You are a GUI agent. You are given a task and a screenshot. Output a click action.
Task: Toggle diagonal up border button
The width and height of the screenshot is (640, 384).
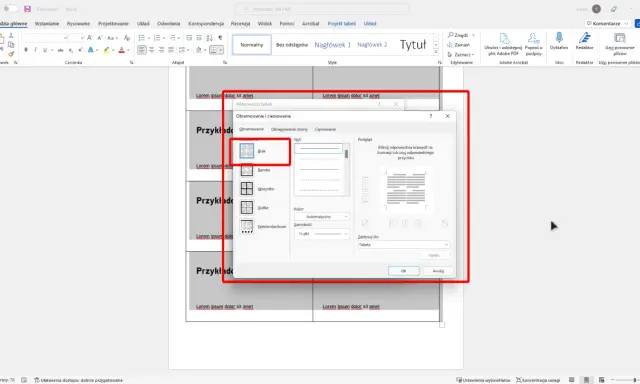tap(365, 223)
